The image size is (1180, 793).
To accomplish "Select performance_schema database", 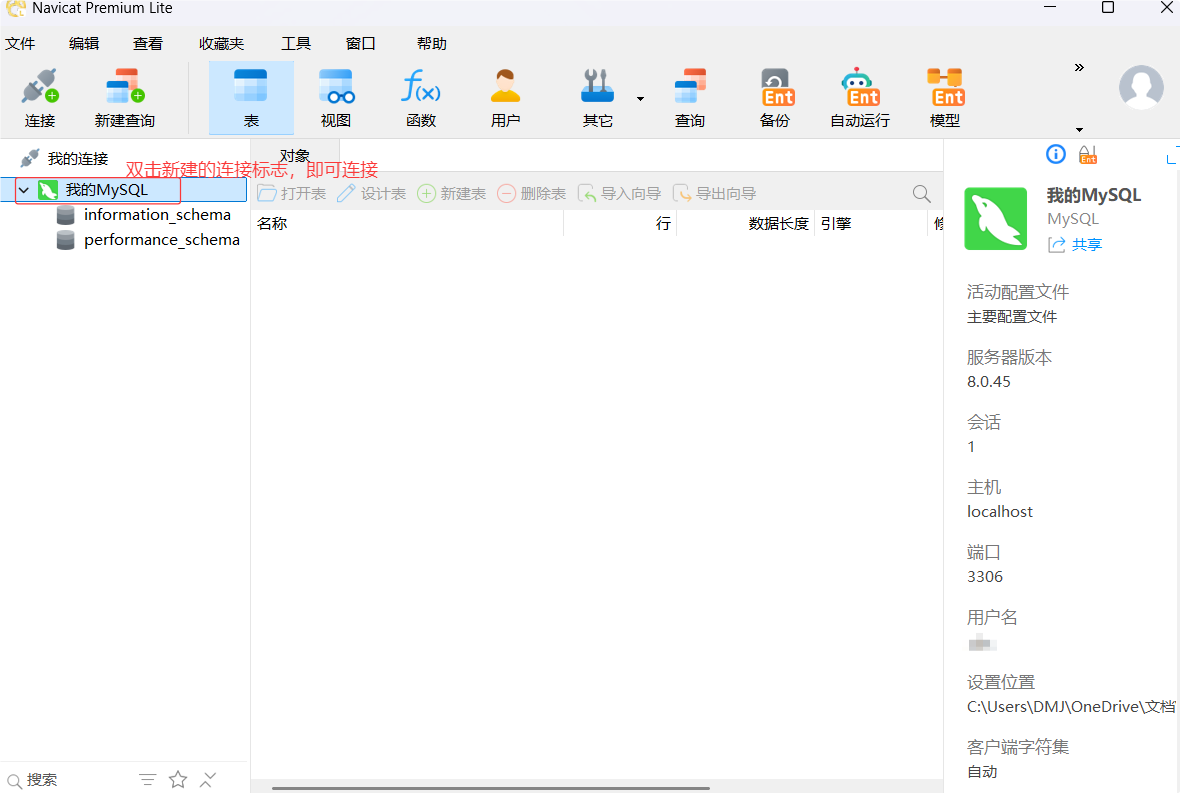I will pos(162,240).
